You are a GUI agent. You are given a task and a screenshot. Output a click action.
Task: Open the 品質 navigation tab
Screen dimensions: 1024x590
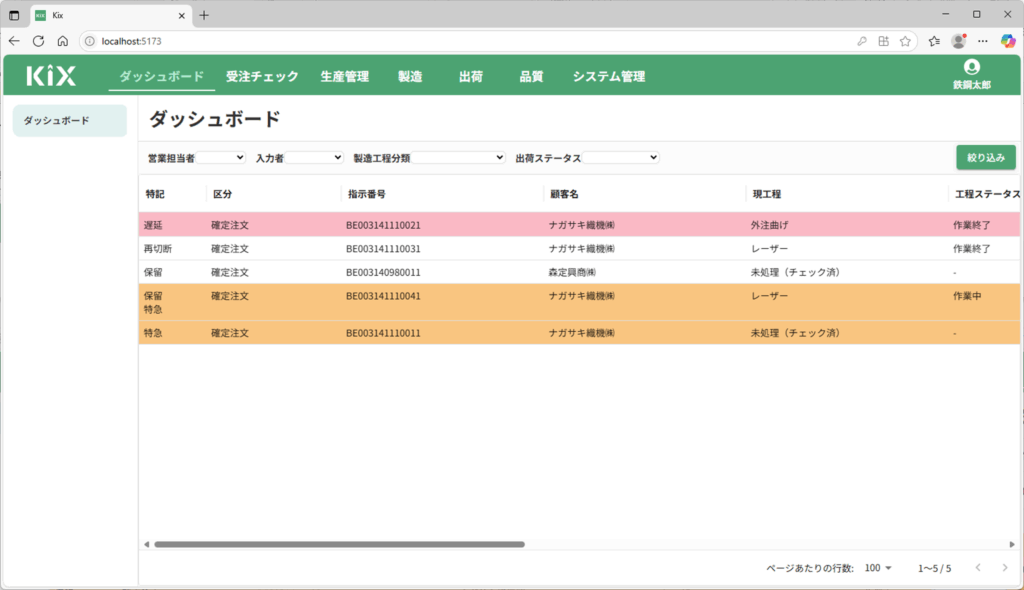point(532,76)
